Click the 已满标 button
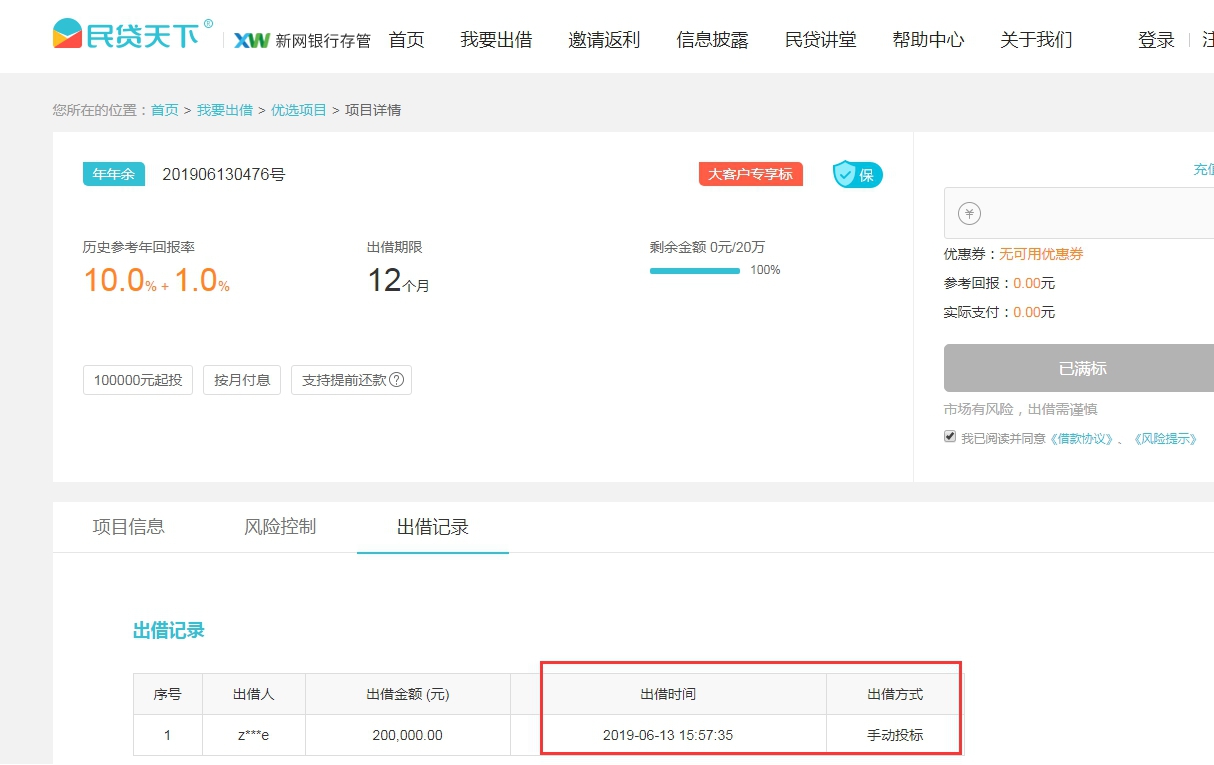Screen dimensions: 1214x765 pos(1082,368)
